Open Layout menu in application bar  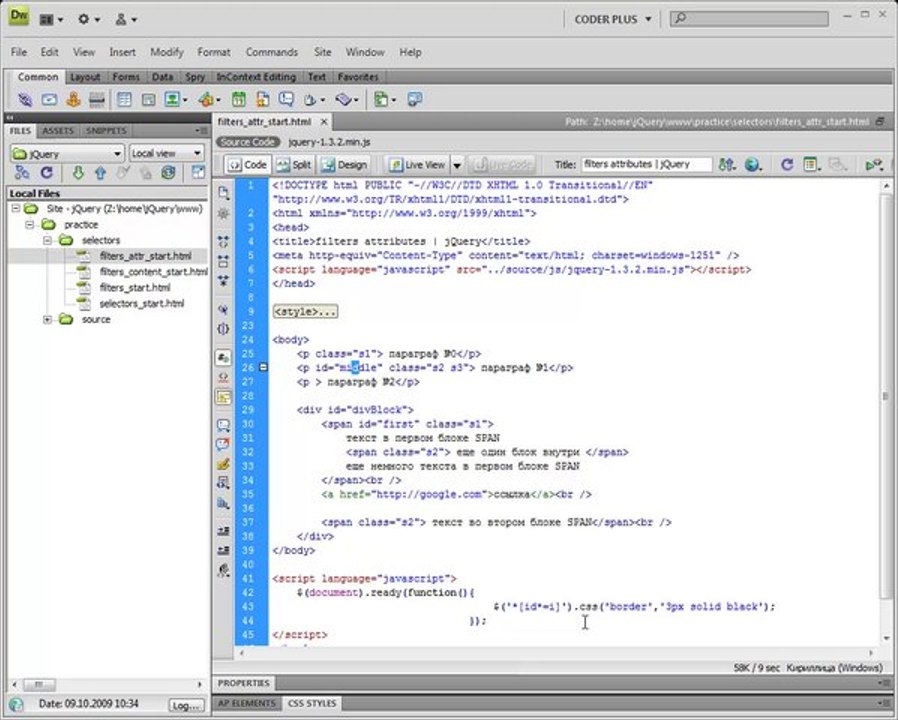51,19
